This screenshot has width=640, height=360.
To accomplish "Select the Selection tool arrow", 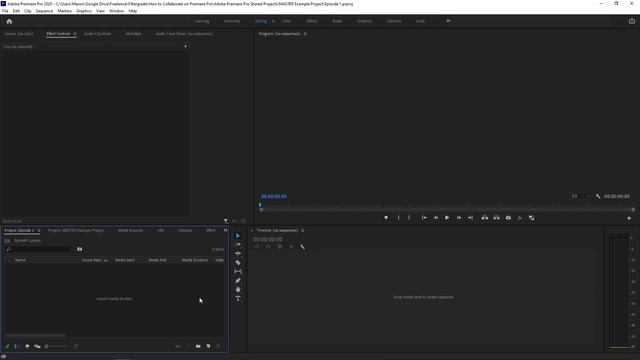I will (238, 236).
